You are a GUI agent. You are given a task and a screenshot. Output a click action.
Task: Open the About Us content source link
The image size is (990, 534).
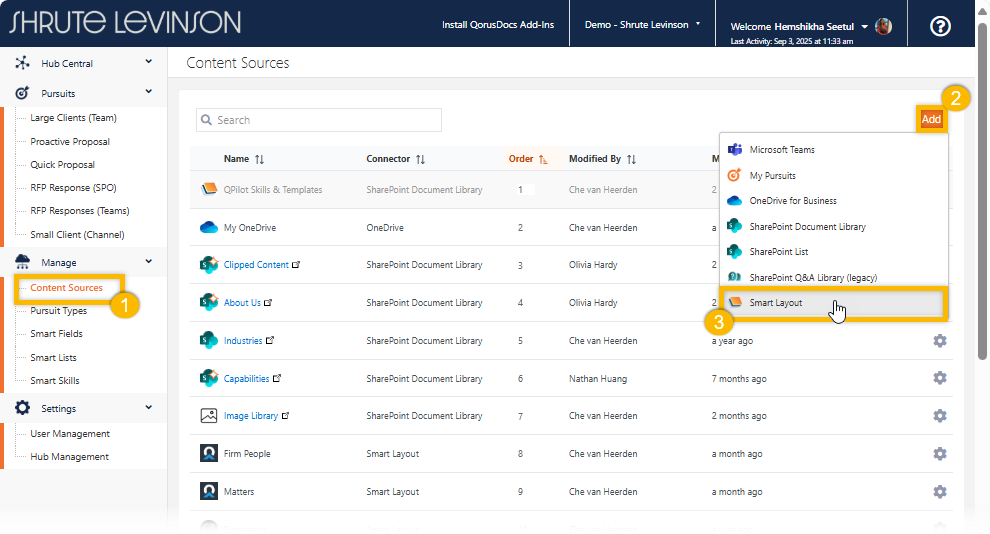click(242, 303)
